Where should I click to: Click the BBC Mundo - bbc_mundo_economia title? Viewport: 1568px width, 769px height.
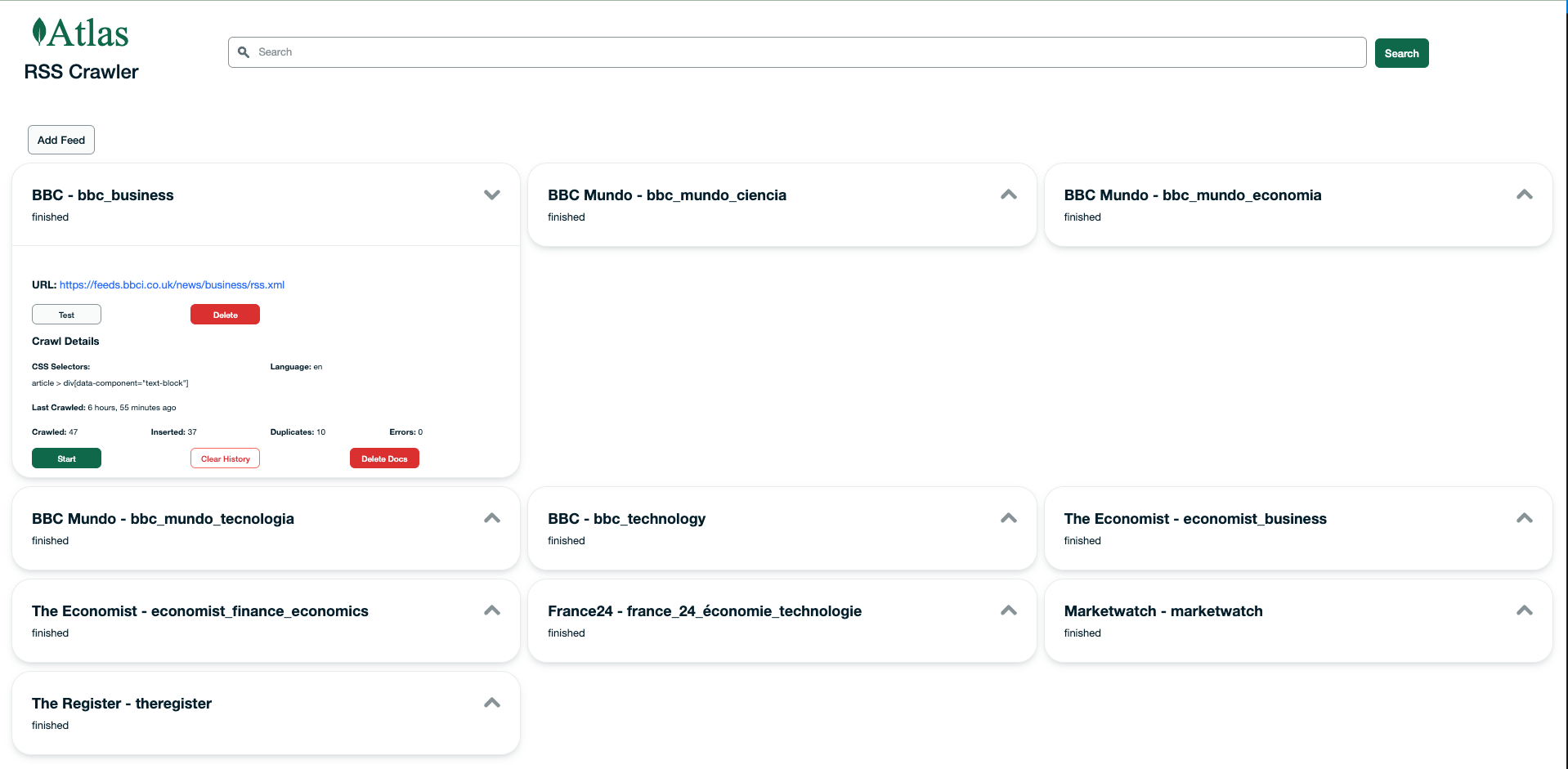[1193, 195]
